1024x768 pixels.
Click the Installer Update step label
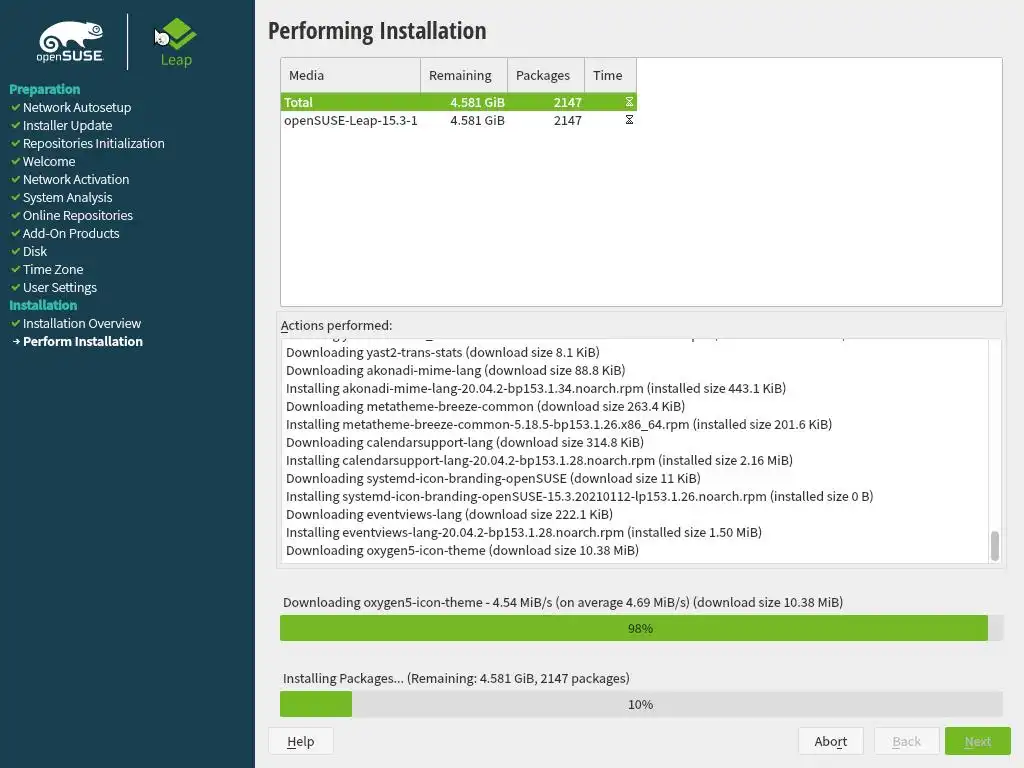(x=67, y=125)
